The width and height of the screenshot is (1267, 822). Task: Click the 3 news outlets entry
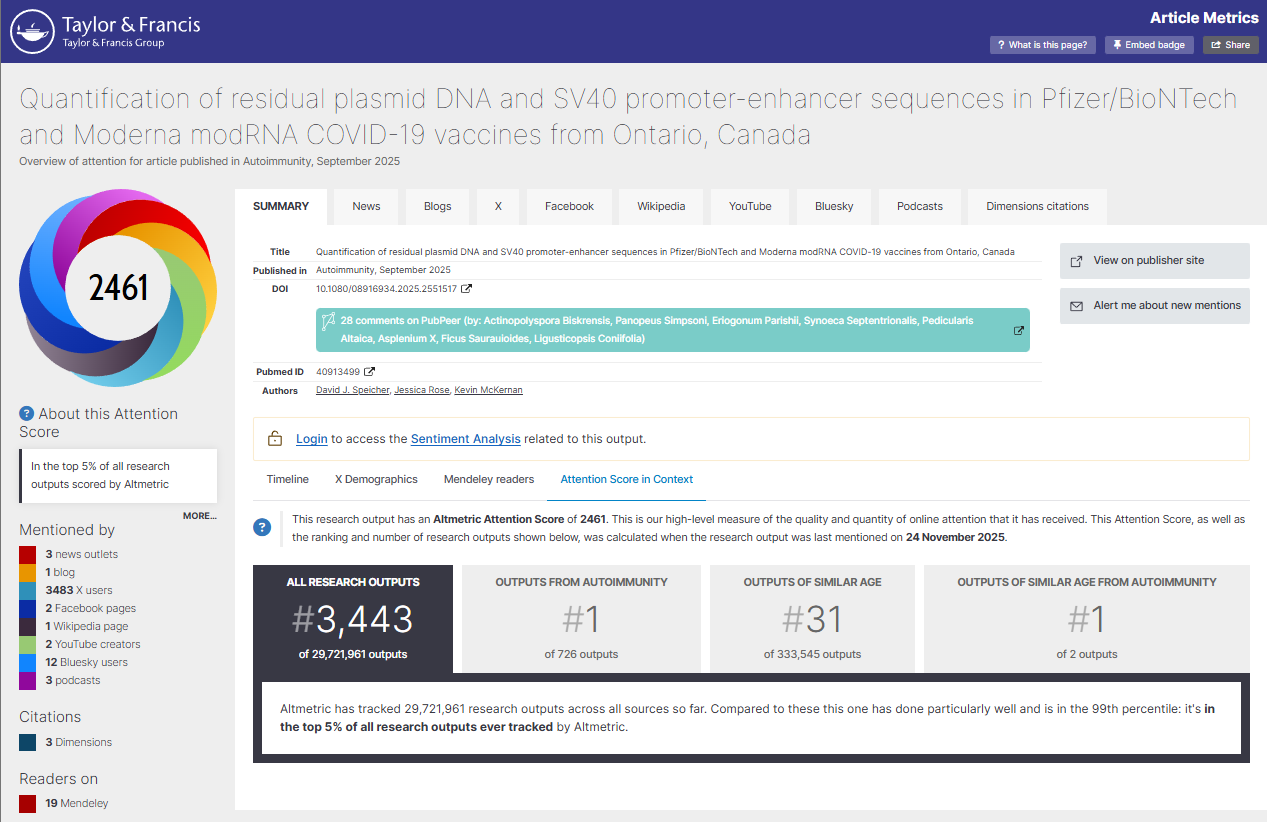click(x=82, y=554)
